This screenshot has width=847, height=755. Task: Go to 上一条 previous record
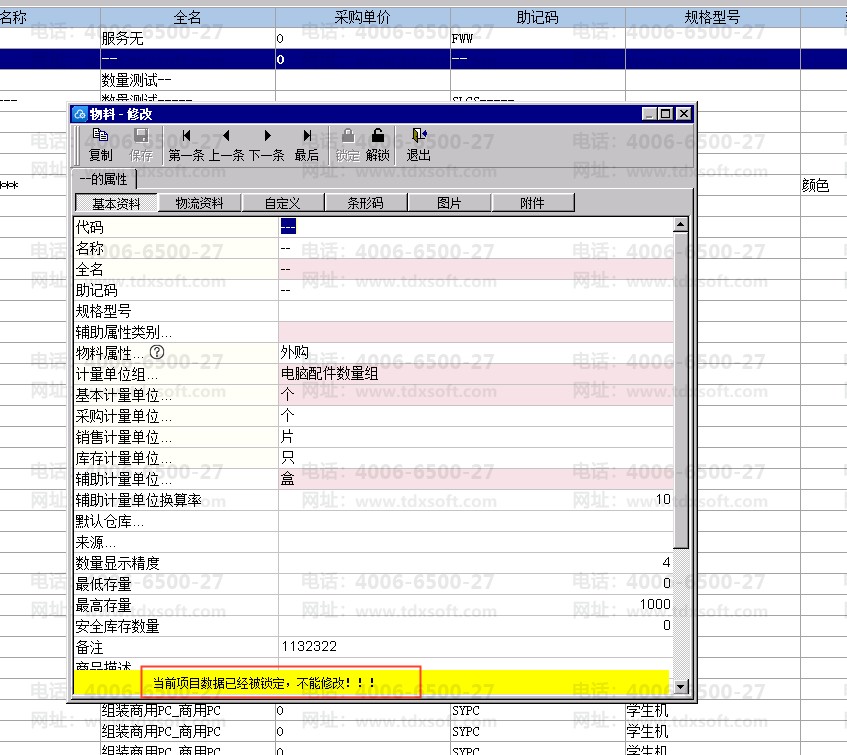click(x=226, y=145)
